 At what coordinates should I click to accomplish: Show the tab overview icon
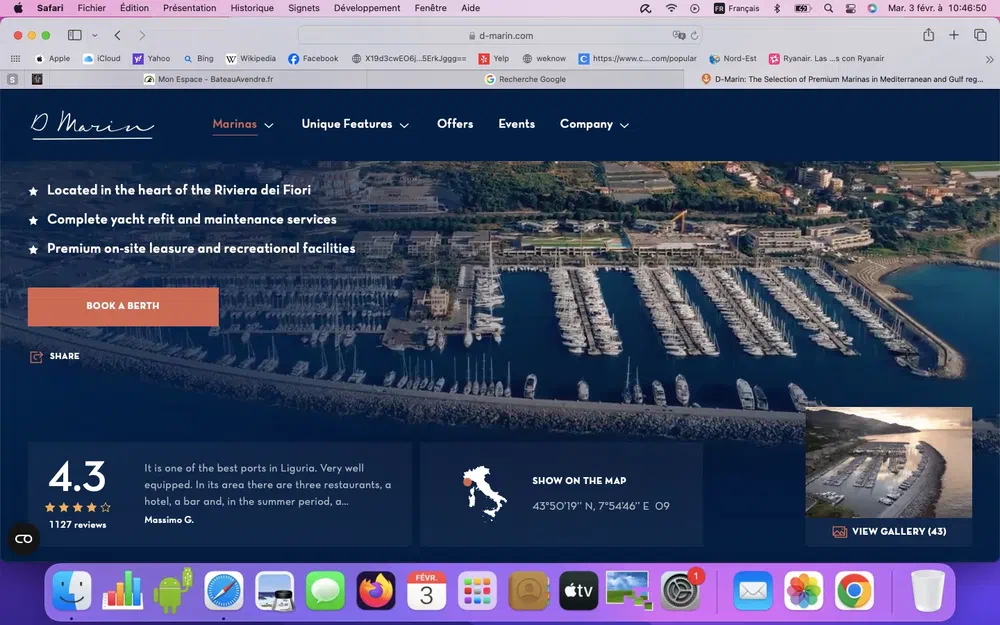pos(979,35)
